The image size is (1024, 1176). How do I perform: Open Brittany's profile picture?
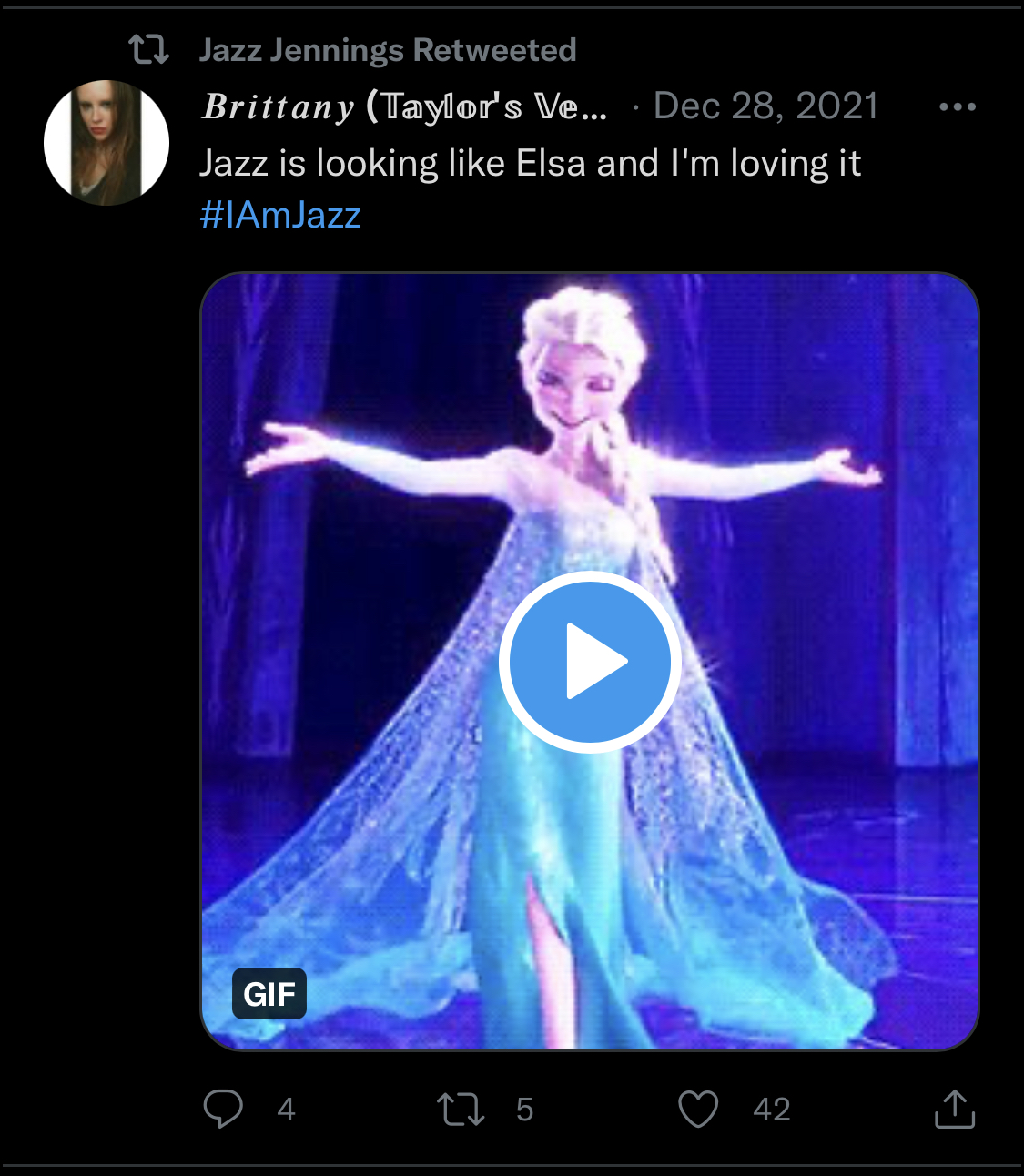tap(106, 142)
